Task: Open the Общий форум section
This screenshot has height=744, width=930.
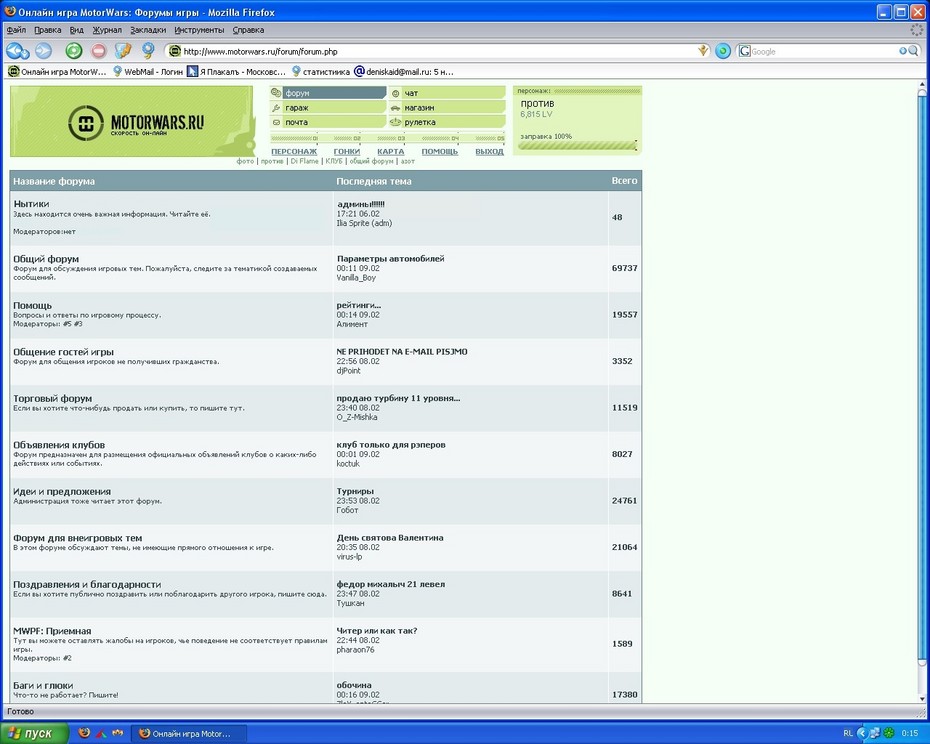Action: tap(46, 259)
